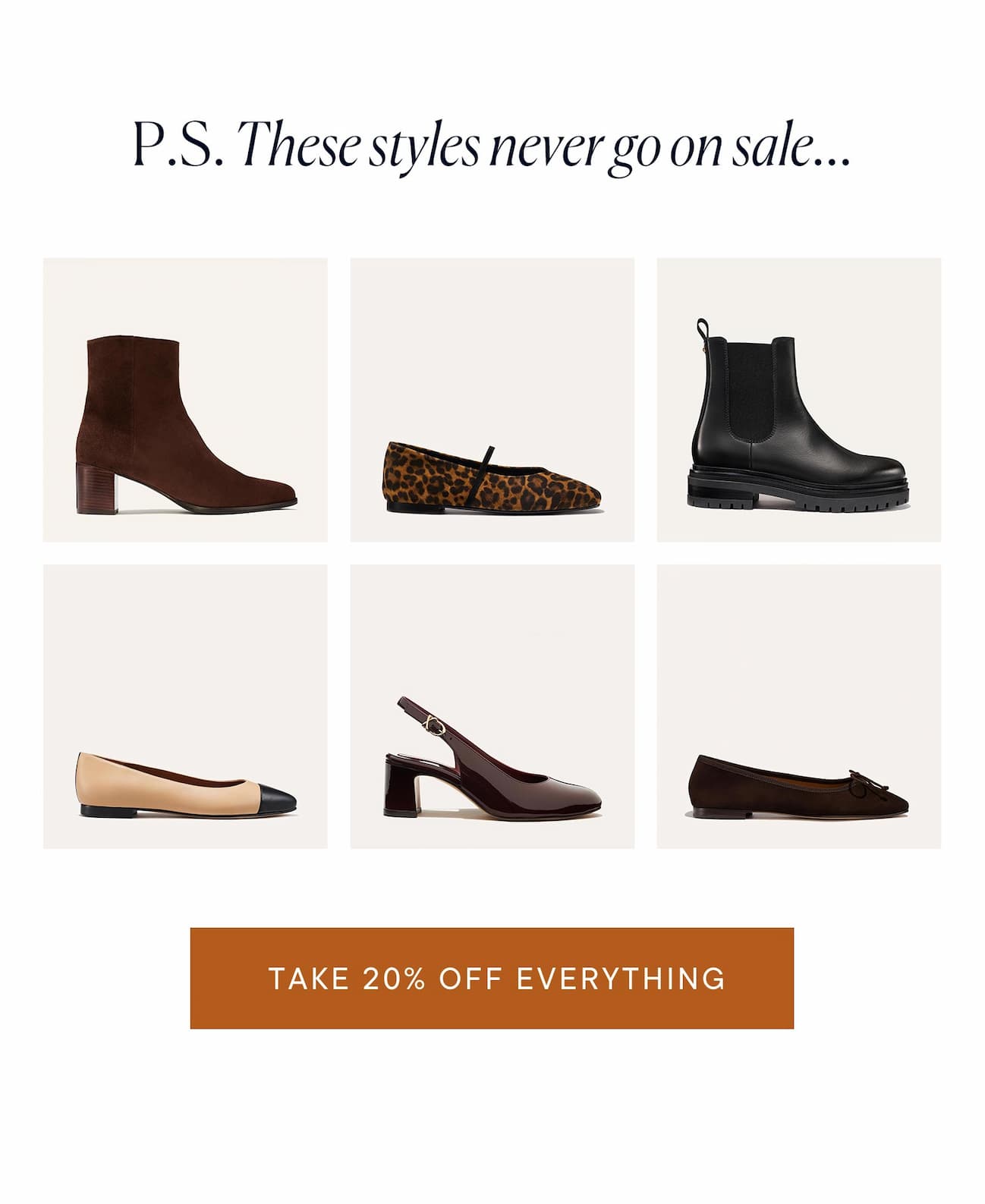Image resolution: width=985 pixels, height=1204 pixels.
Task: Click the chunky lug sole of the black boot
Action: (x=799, y=489)
